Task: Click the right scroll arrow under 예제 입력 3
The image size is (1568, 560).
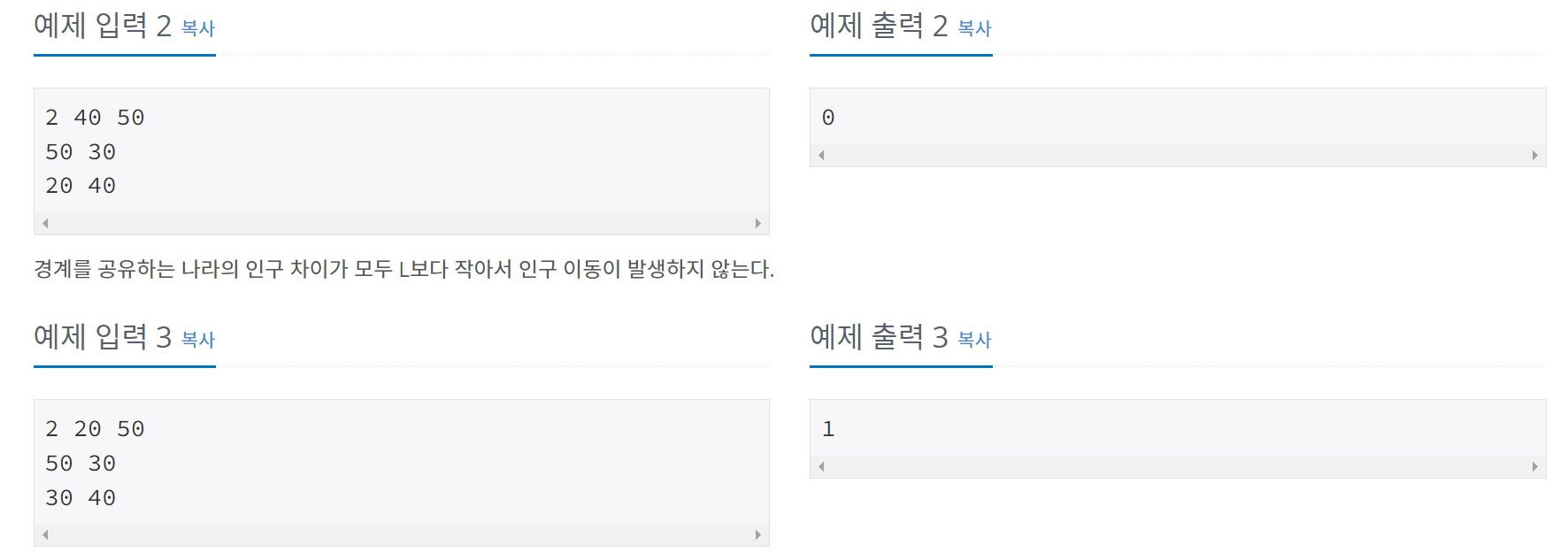Action: point(758,533)
